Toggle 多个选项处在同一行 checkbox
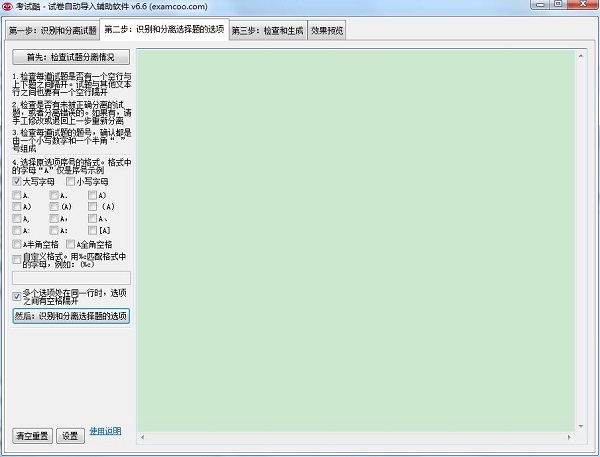 17,297
